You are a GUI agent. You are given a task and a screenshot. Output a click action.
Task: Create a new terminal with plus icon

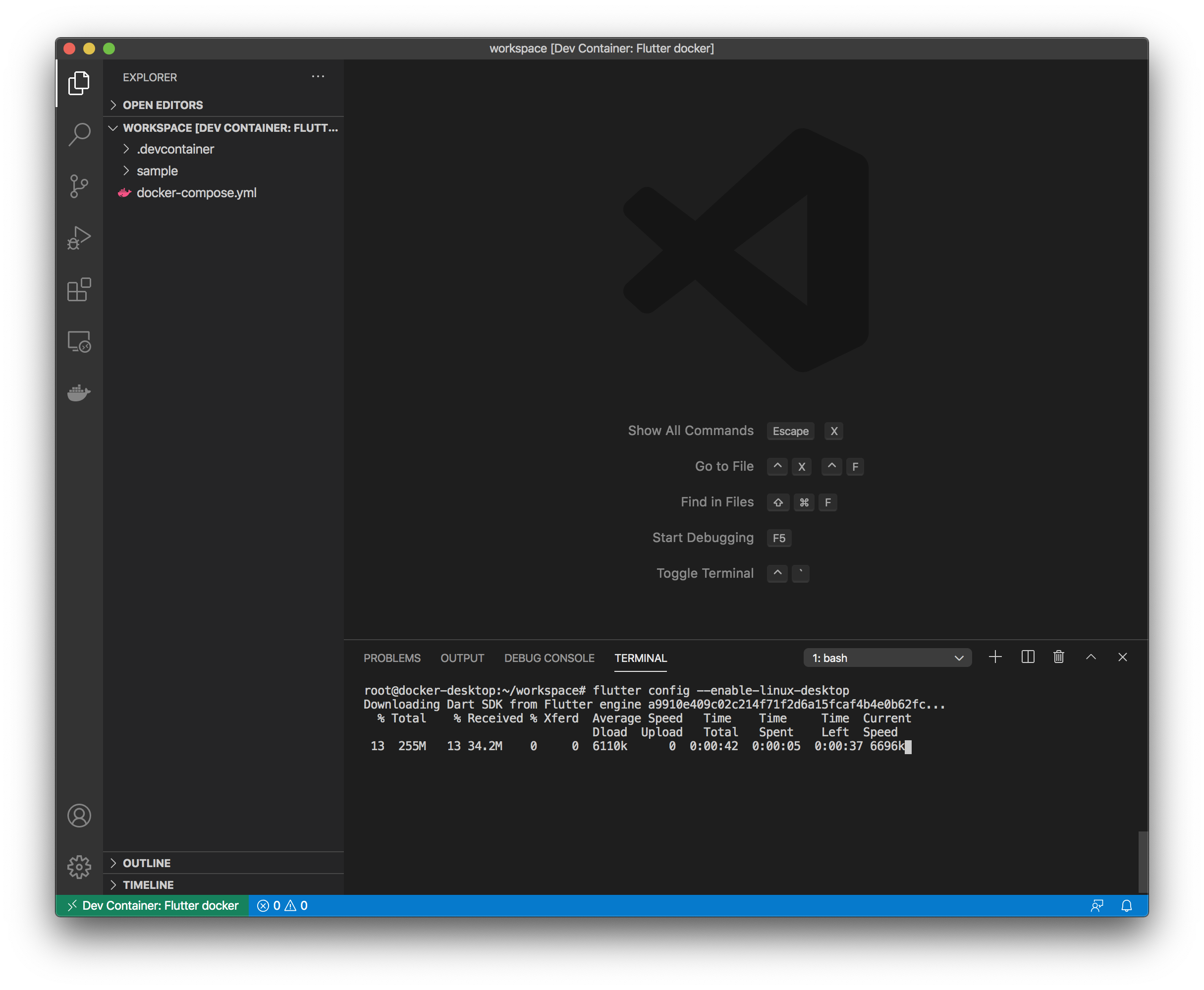tap(995, 657)
